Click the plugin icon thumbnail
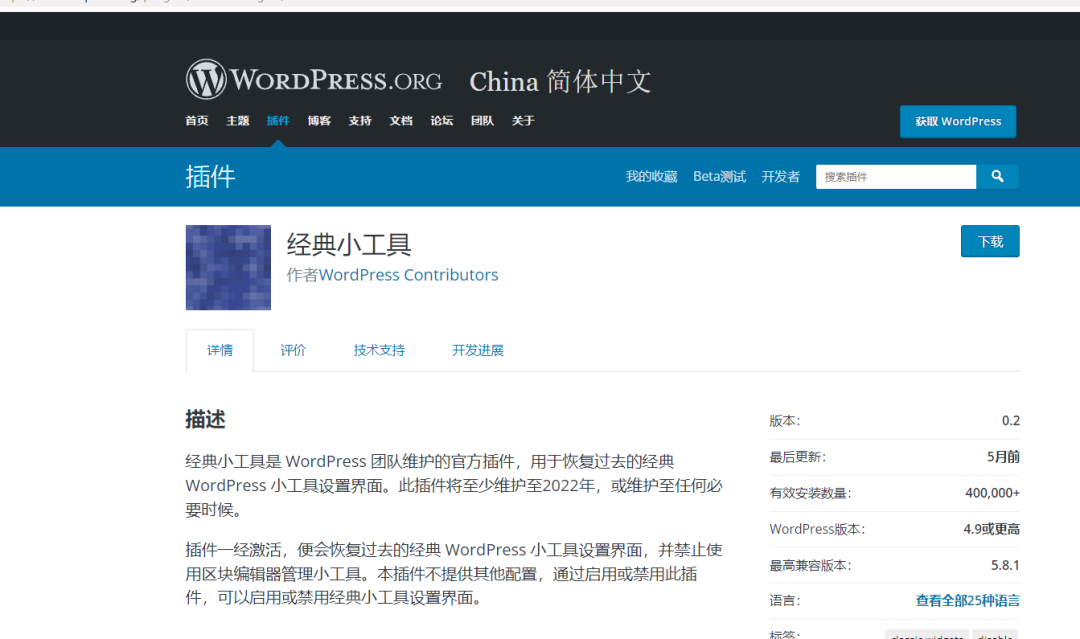This screenshot has width=1080, height=639. (x=228, y=267)
